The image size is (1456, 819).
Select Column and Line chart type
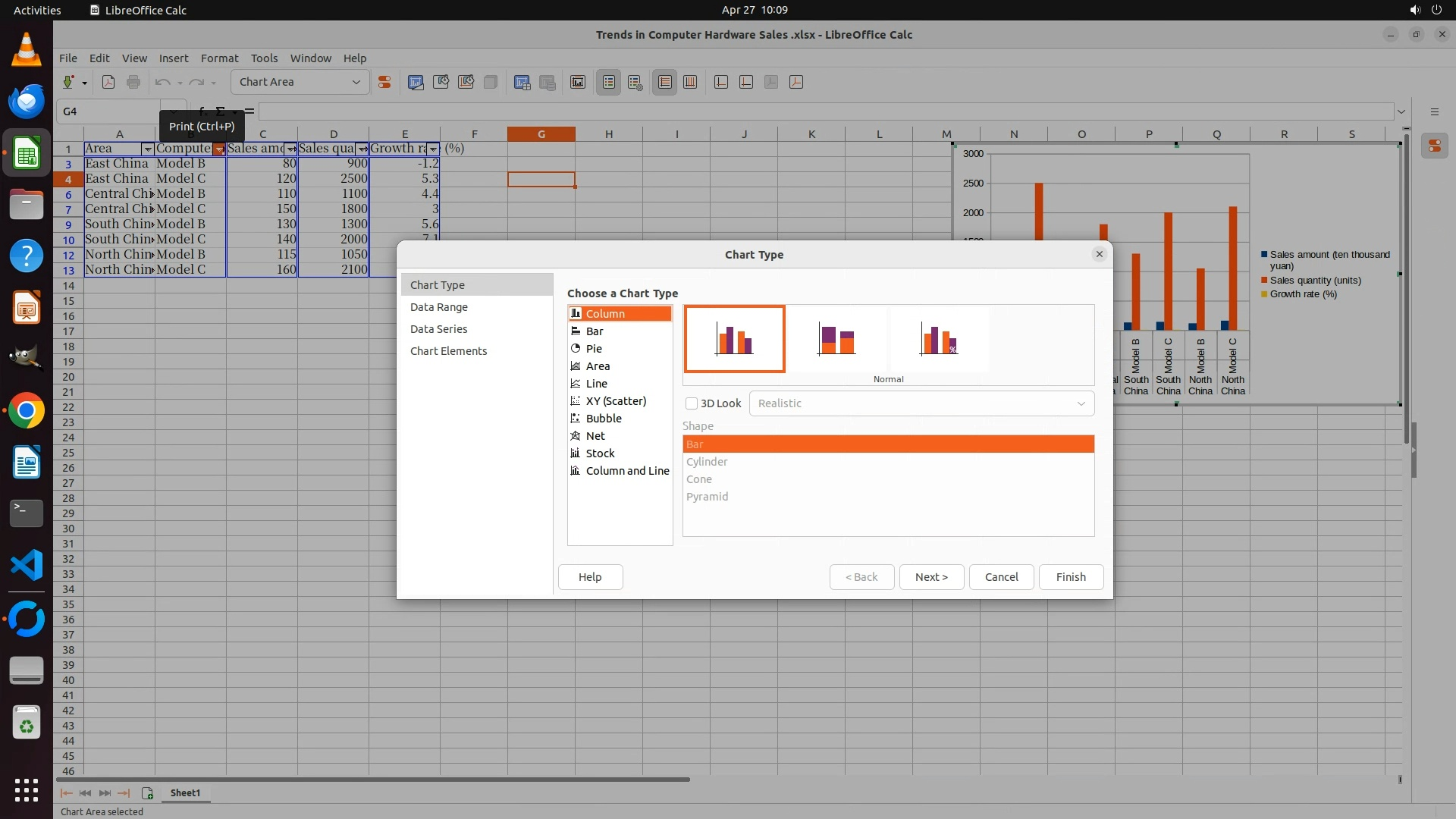coord(626,471)
